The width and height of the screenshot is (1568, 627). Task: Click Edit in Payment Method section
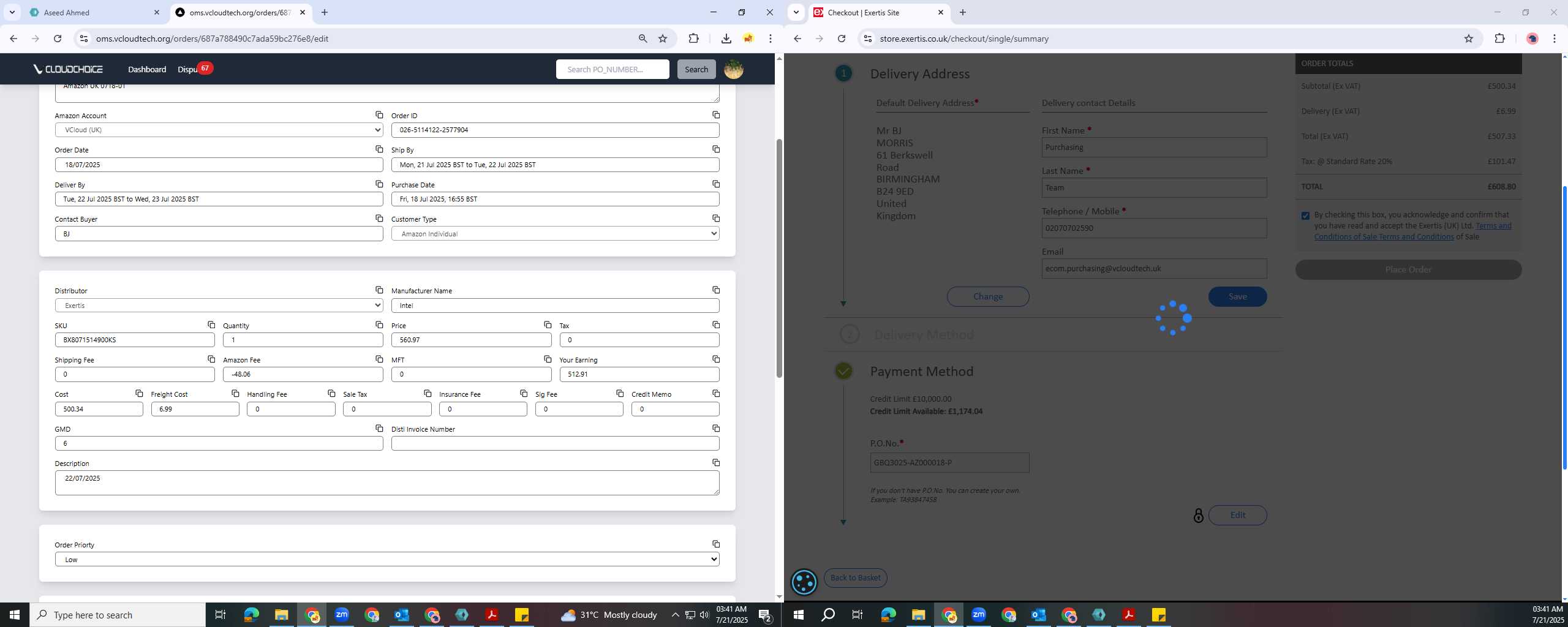click(x=1237, y=515)
